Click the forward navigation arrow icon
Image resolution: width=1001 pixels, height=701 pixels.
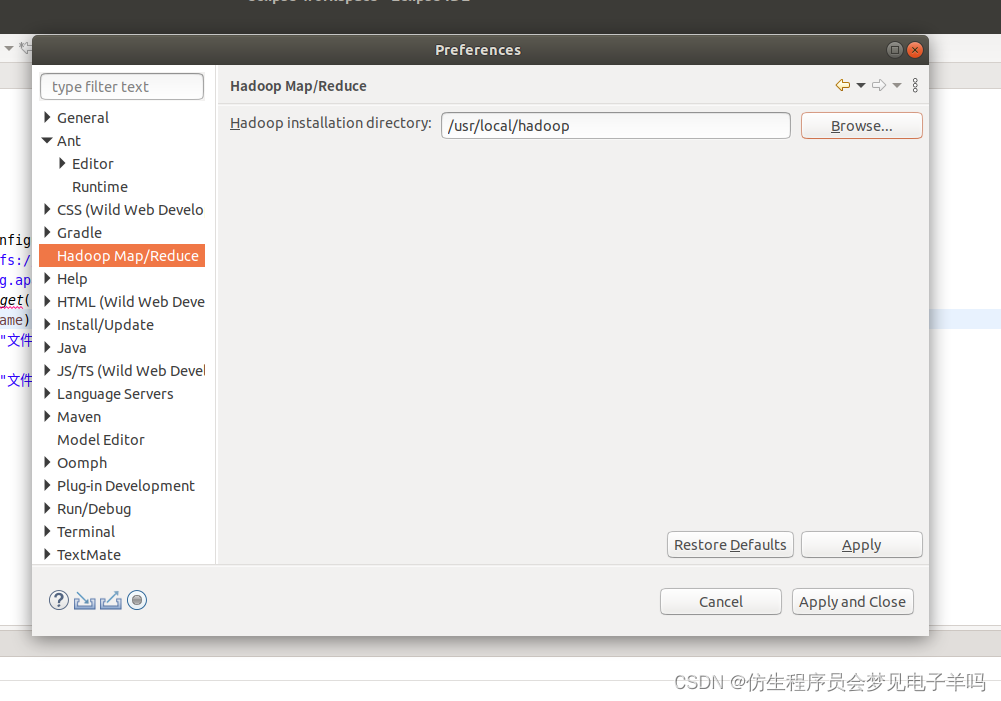click(879, 85)
